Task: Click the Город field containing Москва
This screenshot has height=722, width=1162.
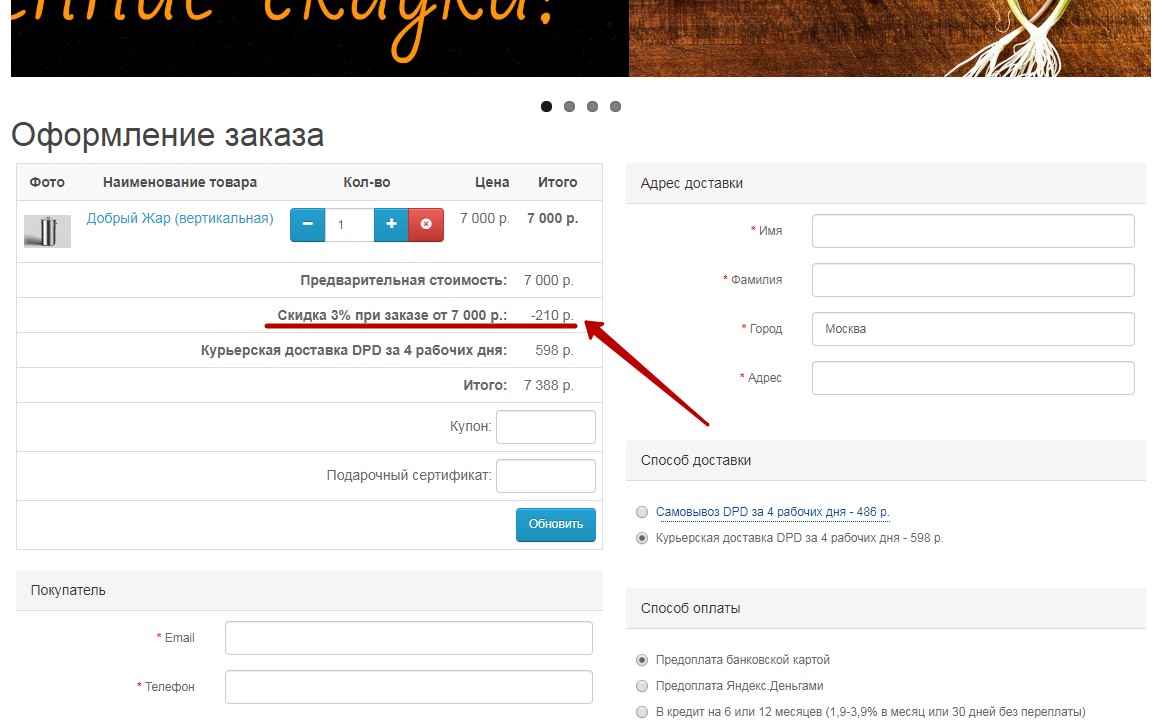Action: (972, 329)
